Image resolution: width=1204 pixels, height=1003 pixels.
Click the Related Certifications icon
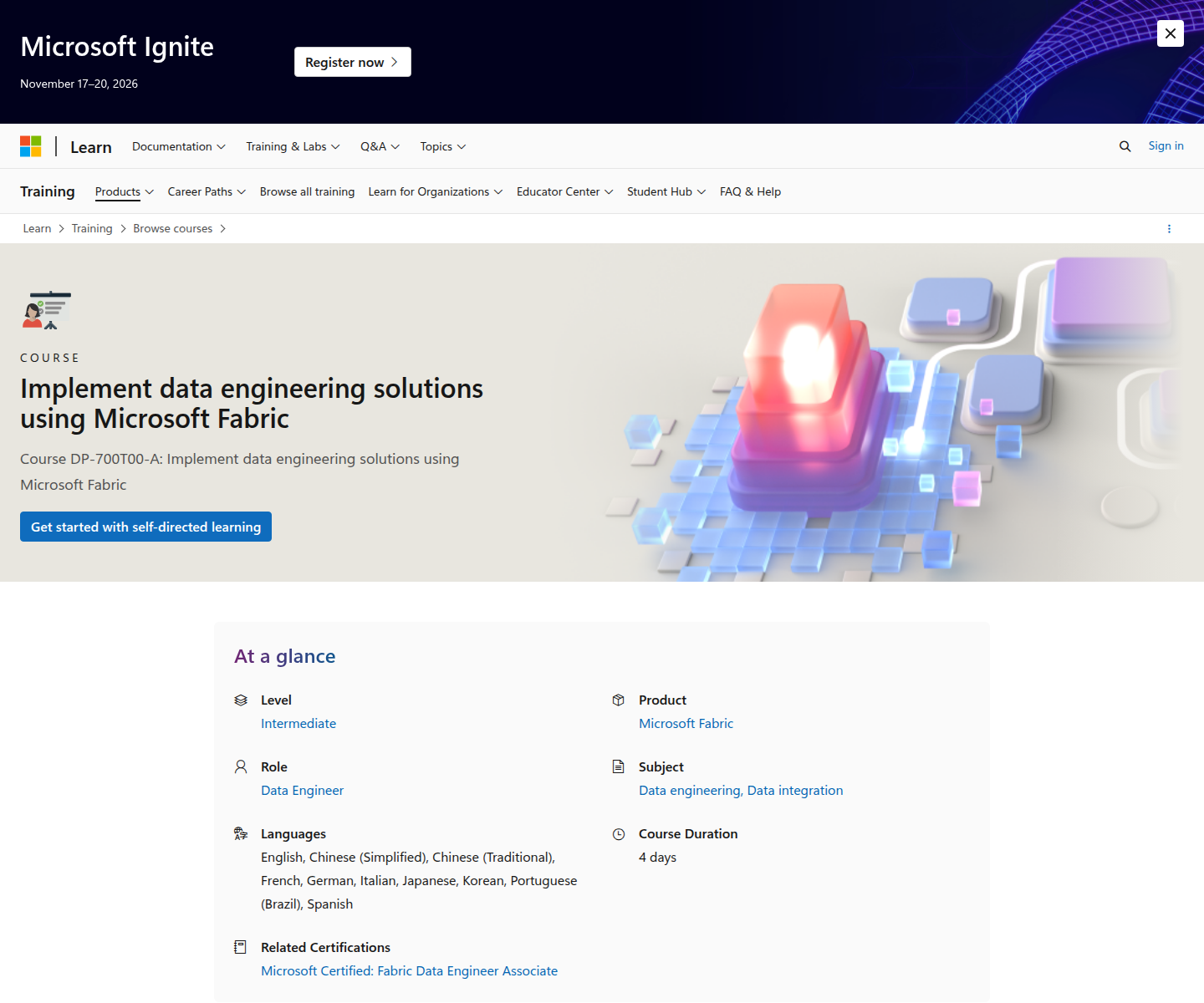(241, 948)
